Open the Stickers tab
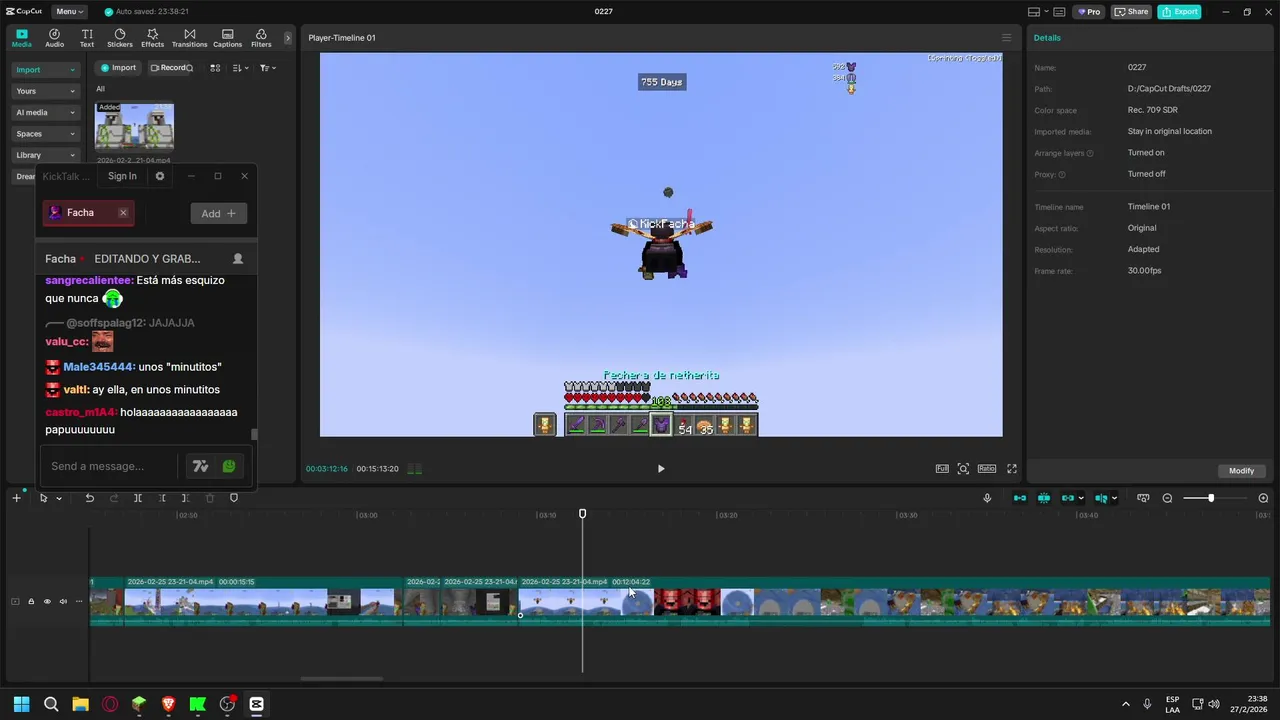The height and width of the screenshot is (720, 1280). [120, 38]
